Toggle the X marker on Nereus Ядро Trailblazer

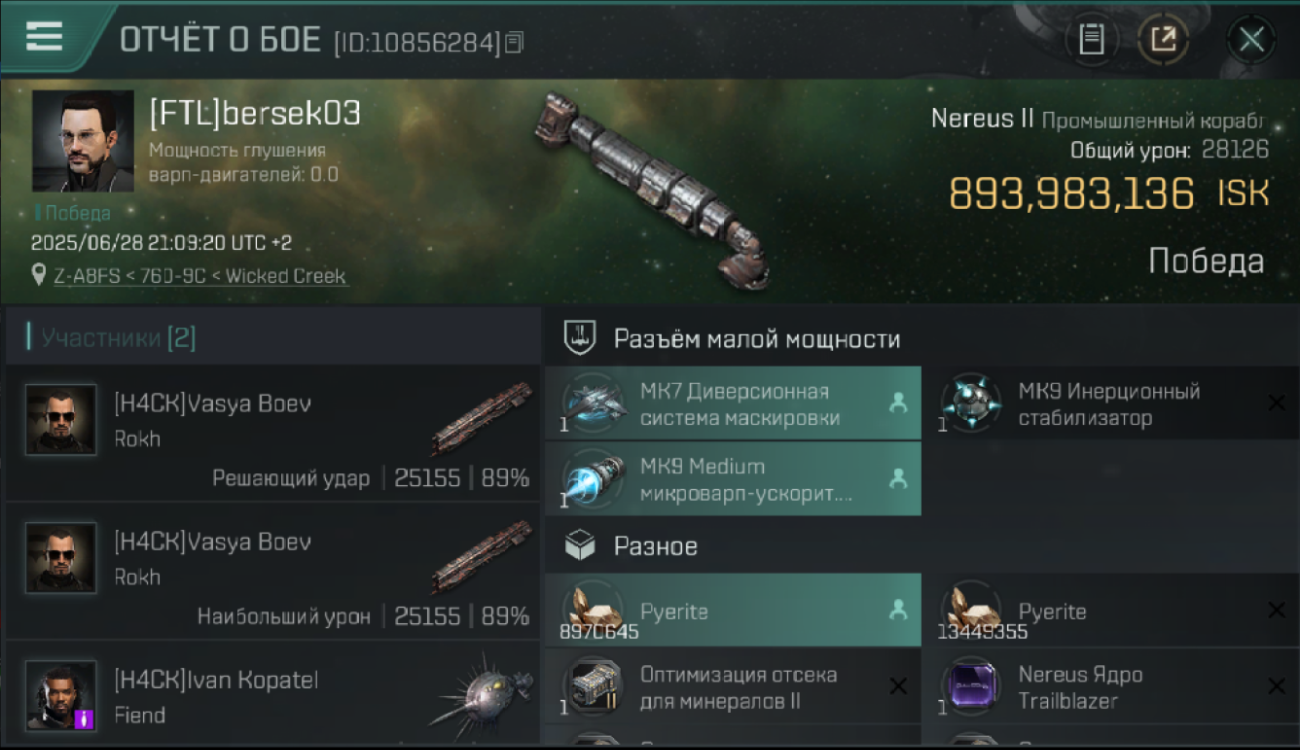coord(1276,686)
